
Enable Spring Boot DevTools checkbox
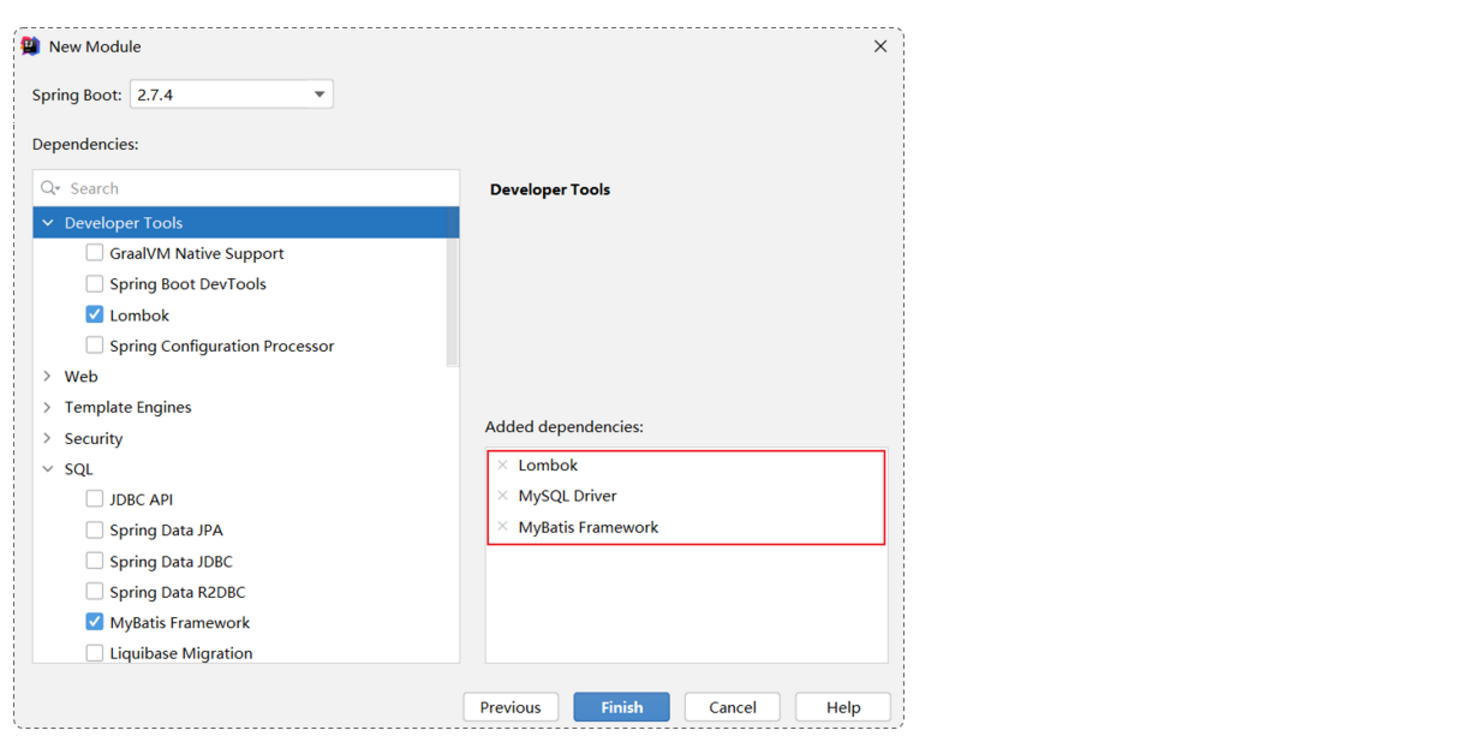coord(94,284)
